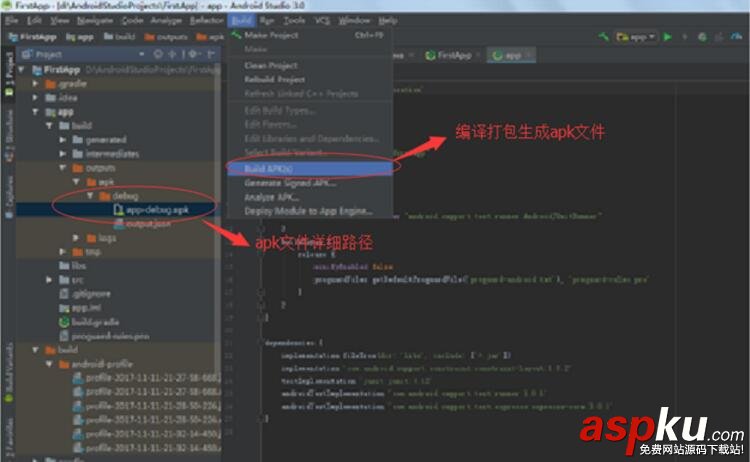The width and height of the screenshot is (750, 462).
Task: Click the hide Project panel icon
Action: coord(210,55)
